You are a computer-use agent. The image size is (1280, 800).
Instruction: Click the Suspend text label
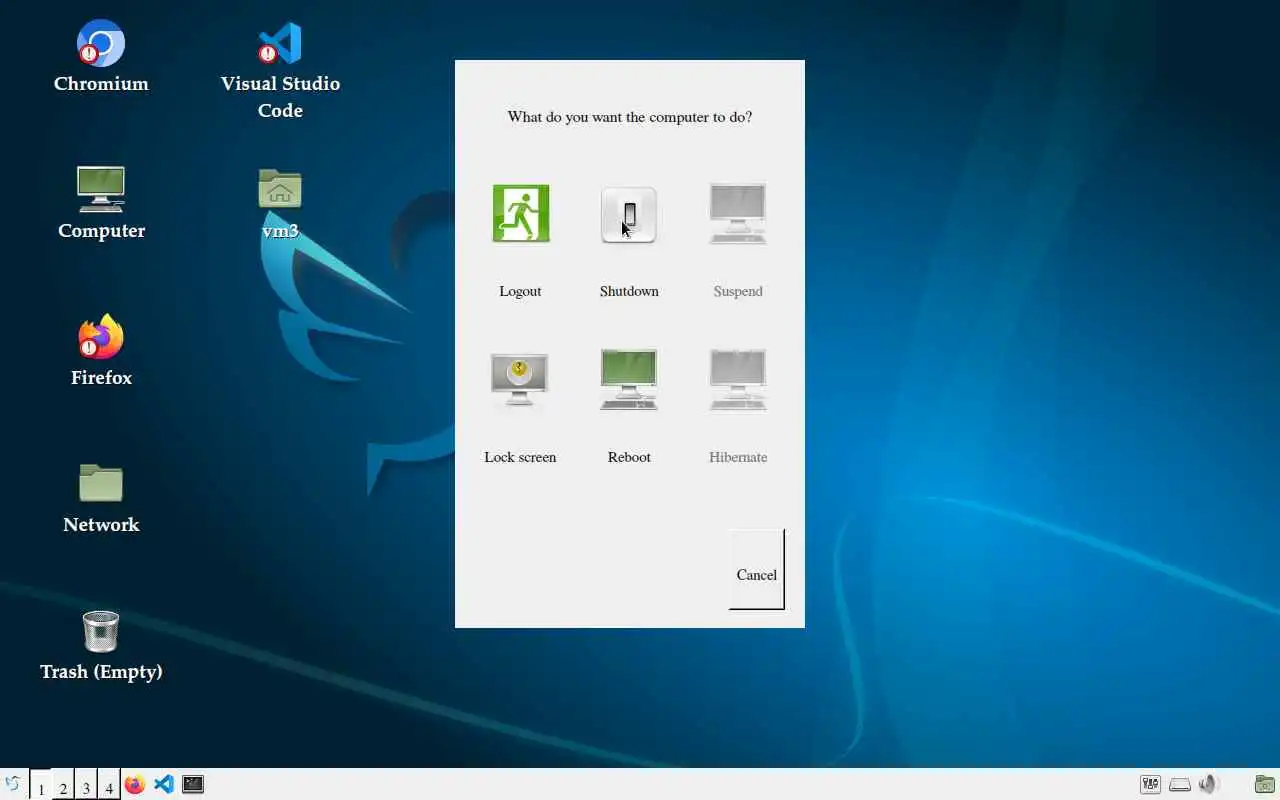pyautogui.click(x=738, y=291)
